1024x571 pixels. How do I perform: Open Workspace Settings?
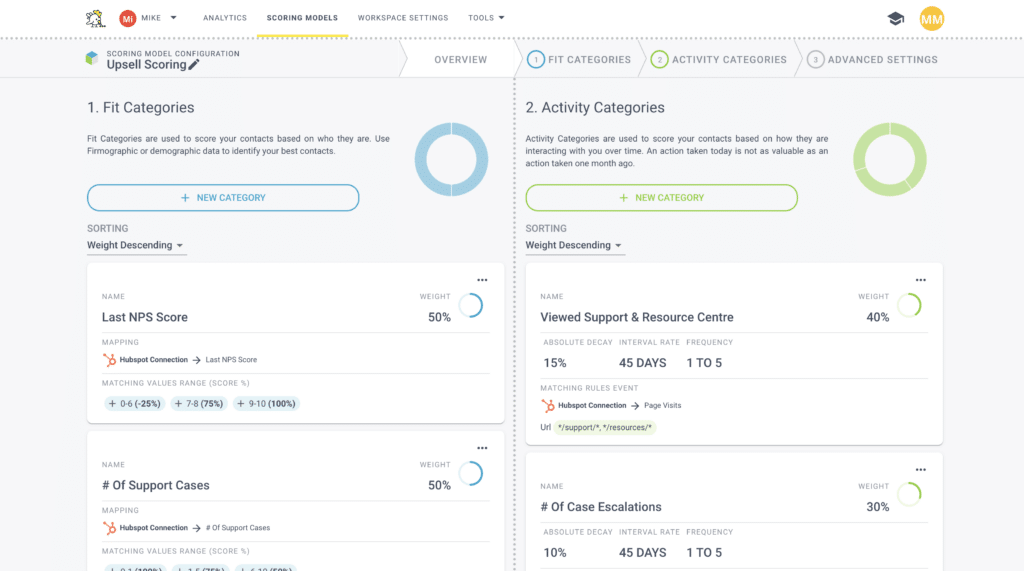click(x=403, y=18)
